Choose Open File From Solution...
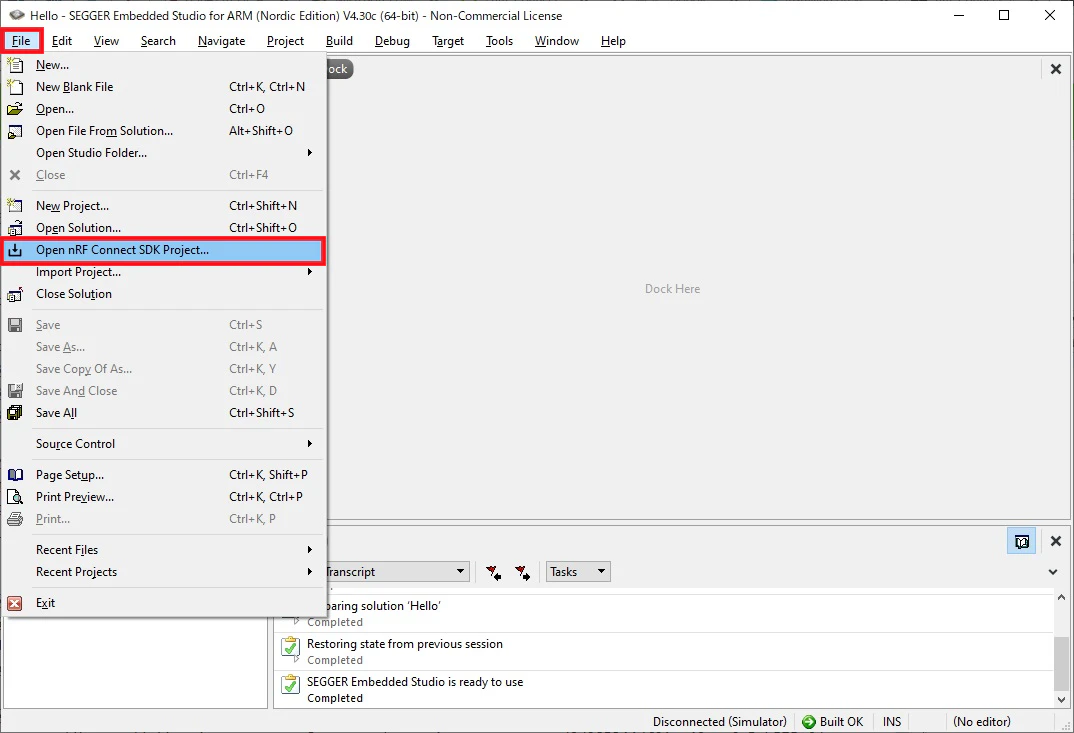The height and width of the screenshot is (733, 1074). coord(163,131)
